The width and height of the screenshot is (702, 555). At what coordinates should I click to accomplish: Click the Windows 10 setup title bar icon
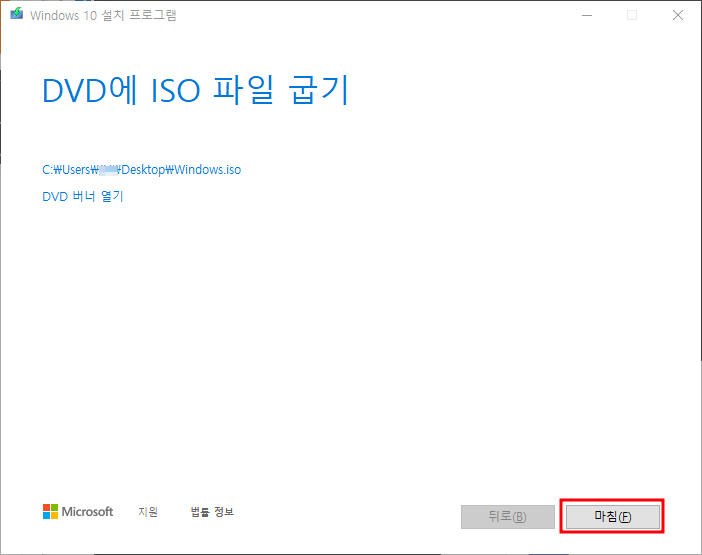point(17,14)
